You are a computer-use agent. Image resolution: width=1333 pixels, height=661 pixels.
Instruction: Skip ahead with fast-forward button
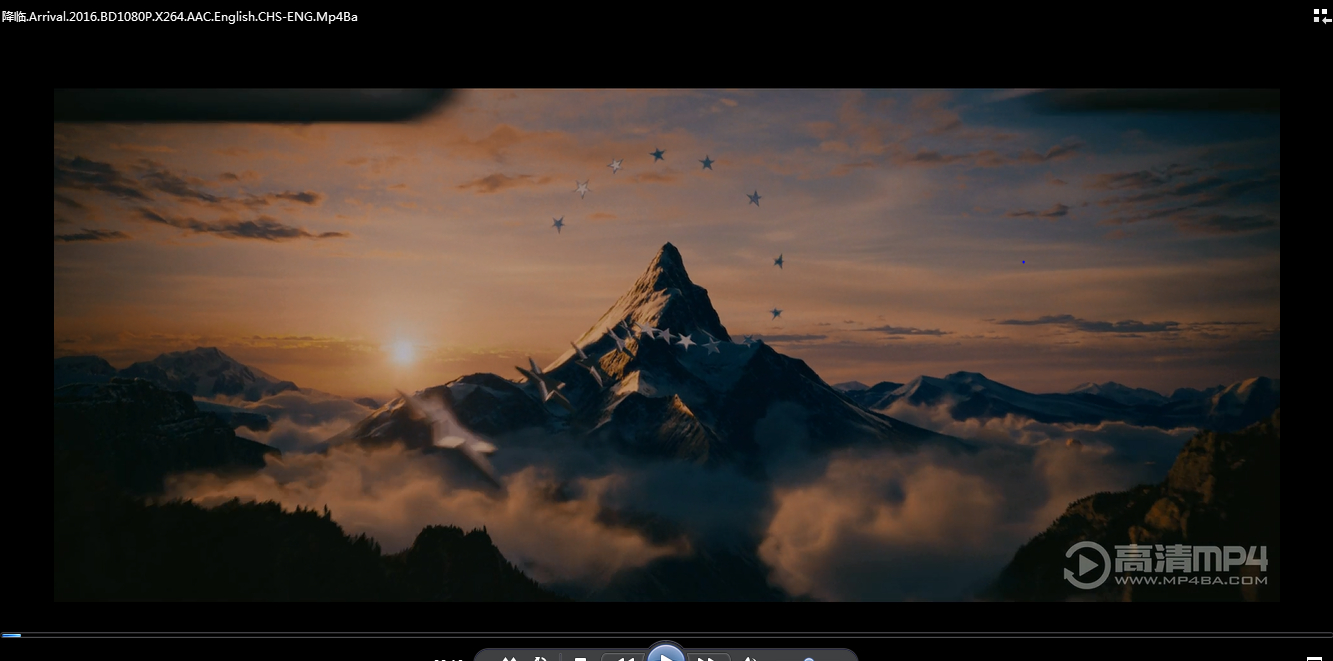(708, 657)
